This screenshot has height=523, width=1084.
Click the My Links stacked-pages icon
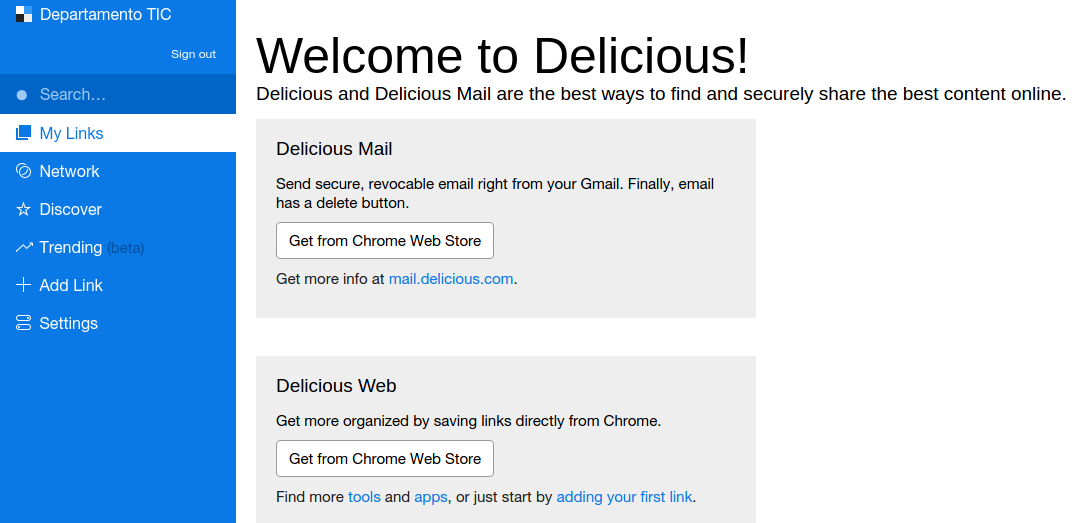[x=24, y=133]
